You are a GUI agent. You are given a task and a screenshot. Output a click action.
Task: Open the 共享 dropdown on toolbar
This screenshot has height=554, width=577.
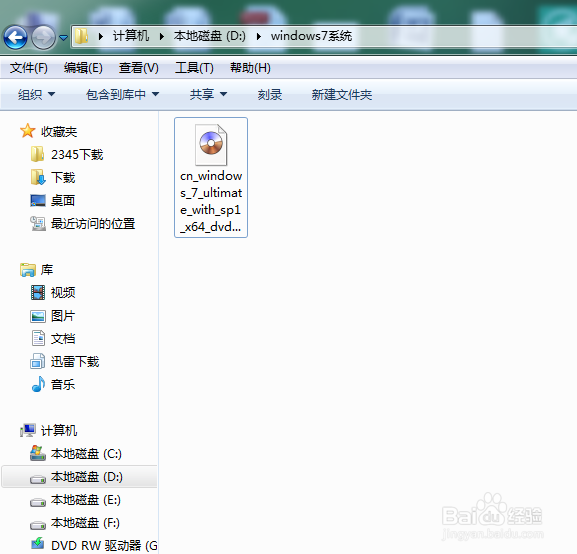(208, 95)
